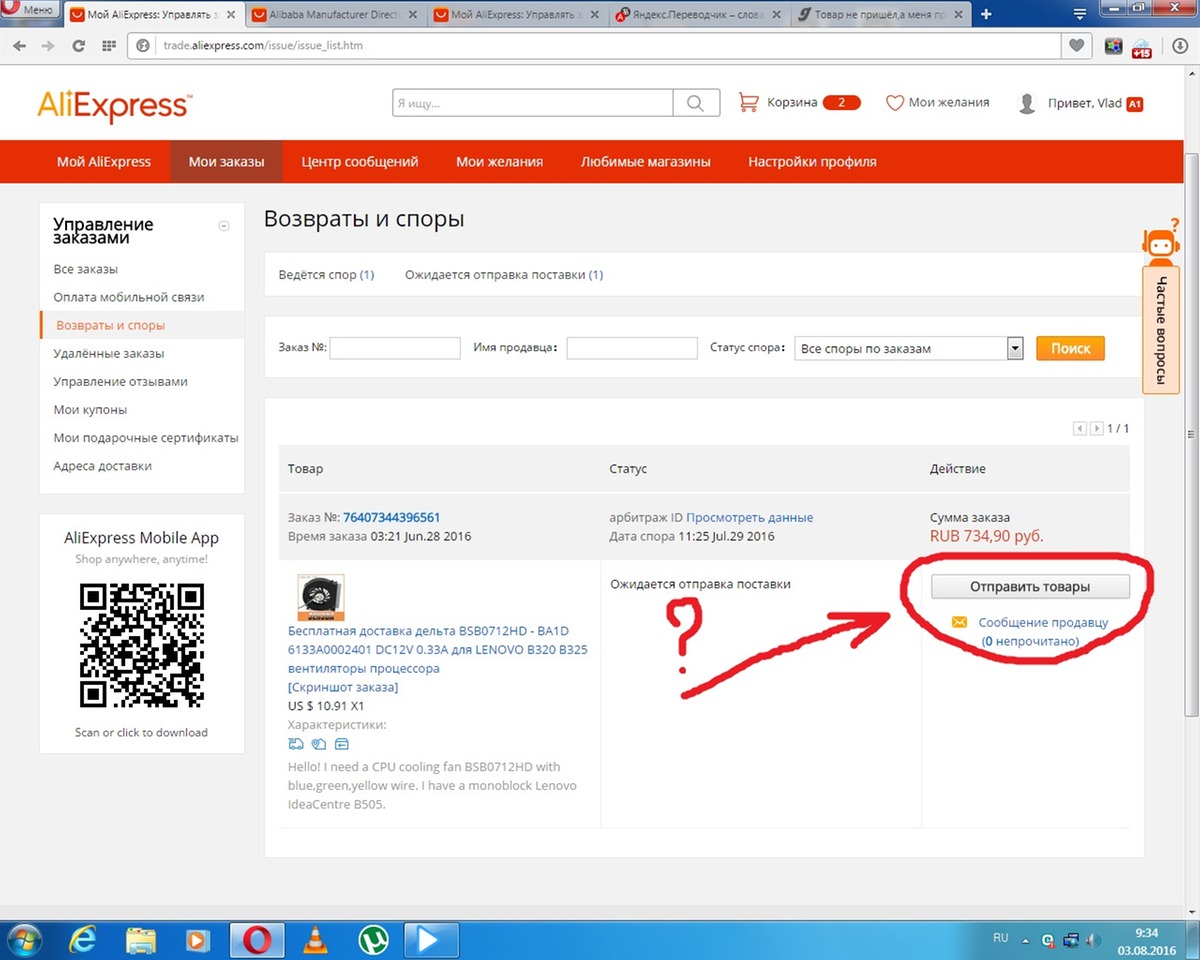This screenshot has width=1200, height=960.
Task: Collapse the Управление заказами sidebar section
Action: tap(224, 226)
